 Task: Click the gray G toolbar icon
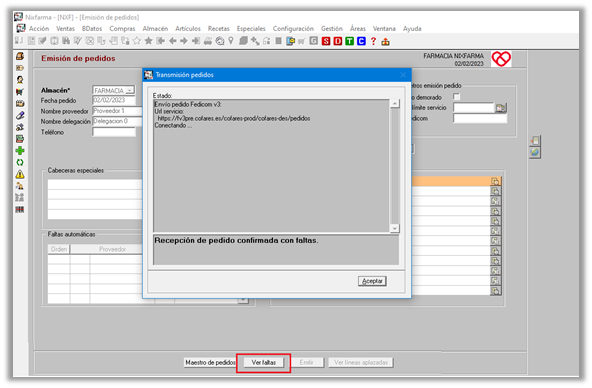click(x=314, y=41)
